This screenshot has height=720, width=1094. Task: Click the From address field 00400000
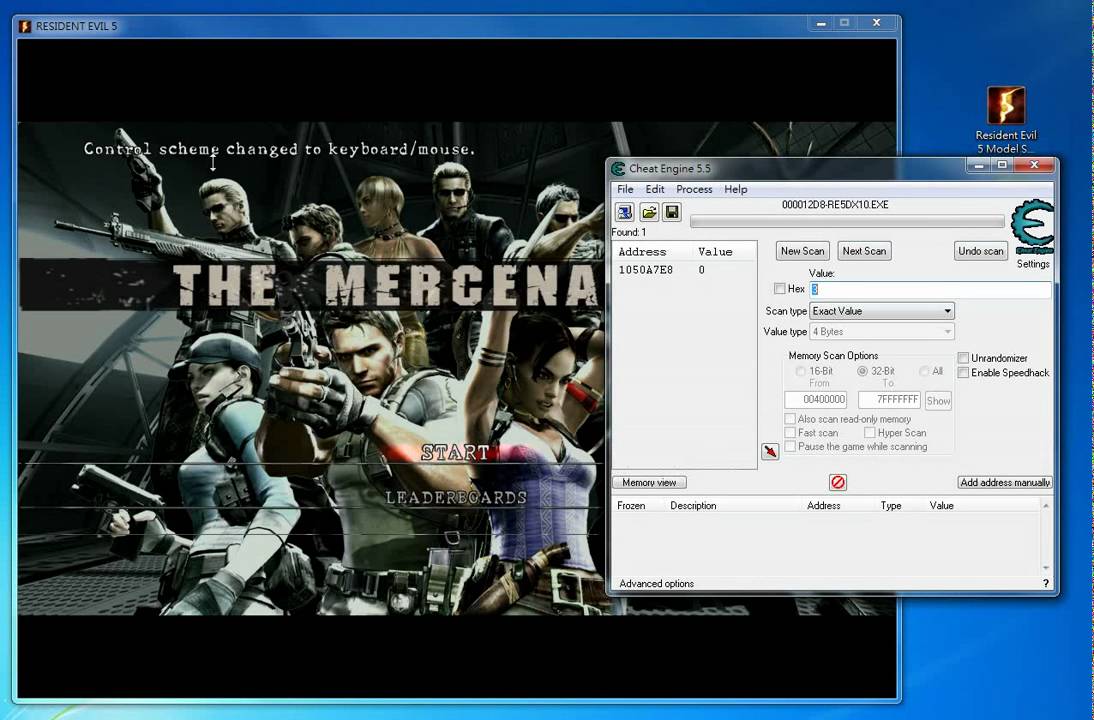point(815,400)
